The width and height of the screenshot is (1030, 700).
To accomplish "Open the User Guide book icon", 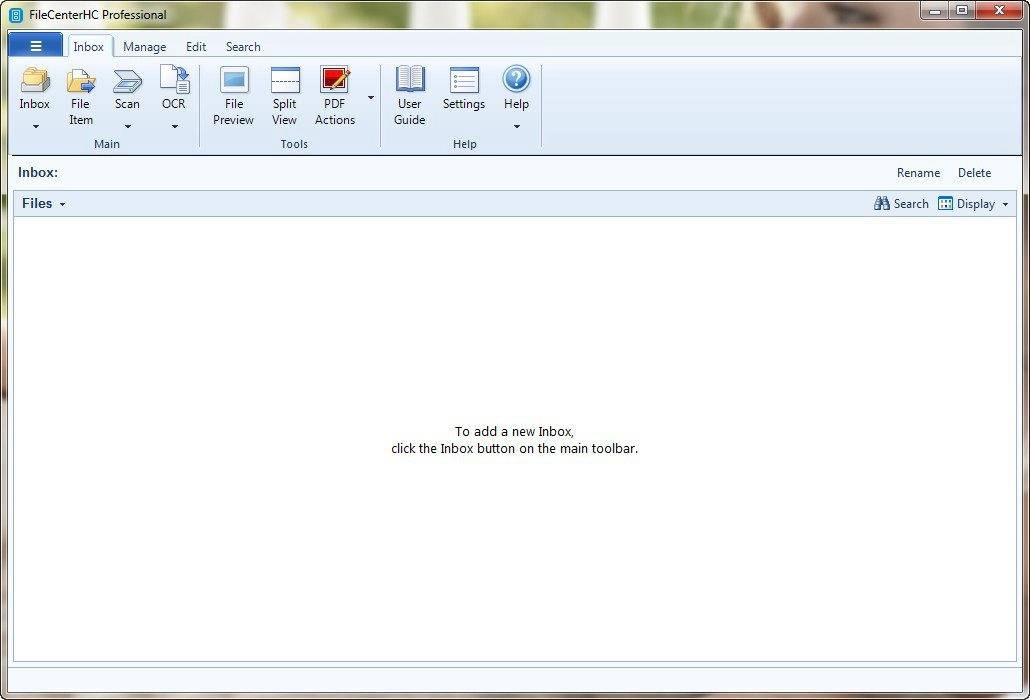I will (410, 79).
